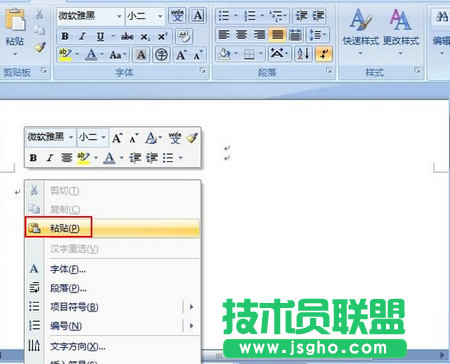Click the Clear Formatting eraser icon
The width and height of the screenshot is (450, 364).
pos(184,36)
